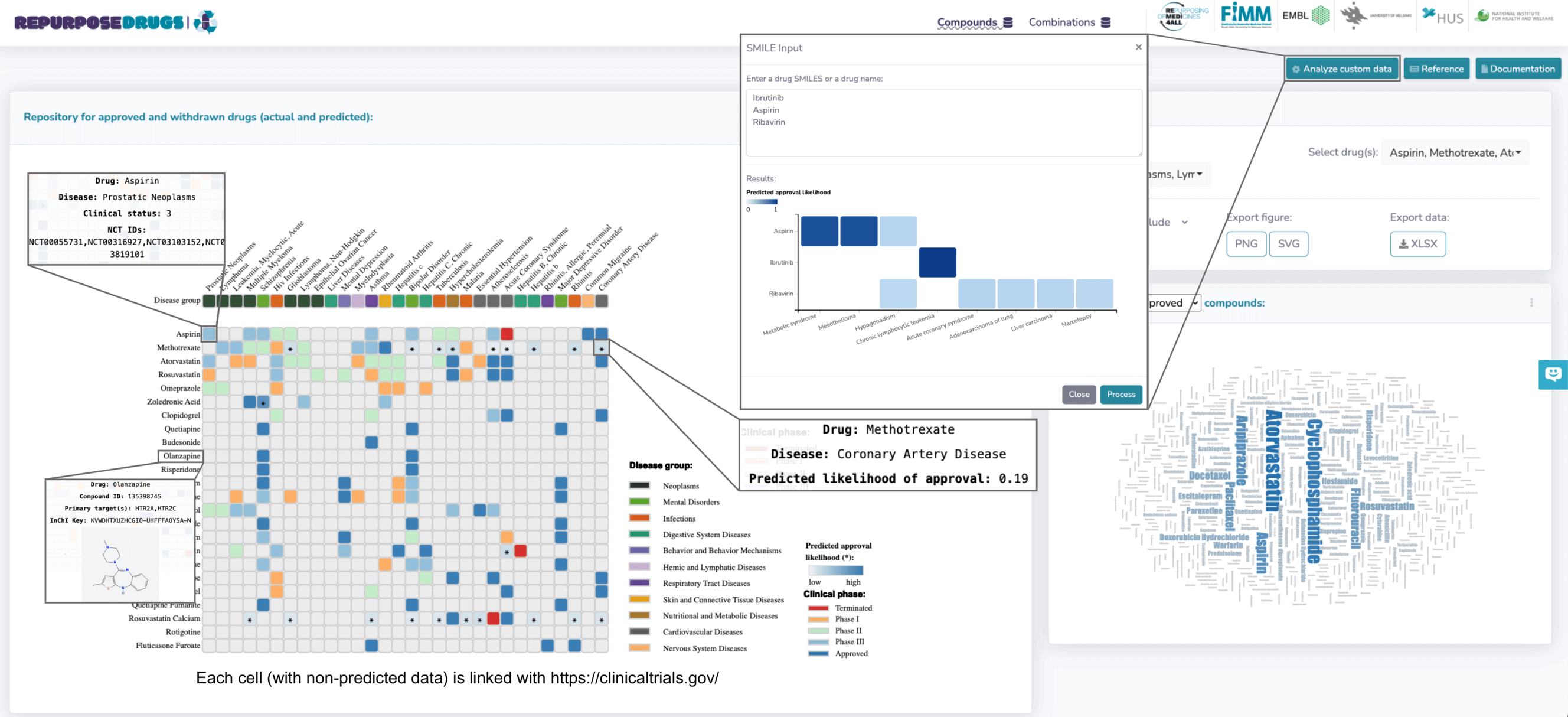Click the REPO4ALL repurposing medicines logo
Image resolution: width=1568 pixels, height=717 pixels.
click(x=1183, y=16)
